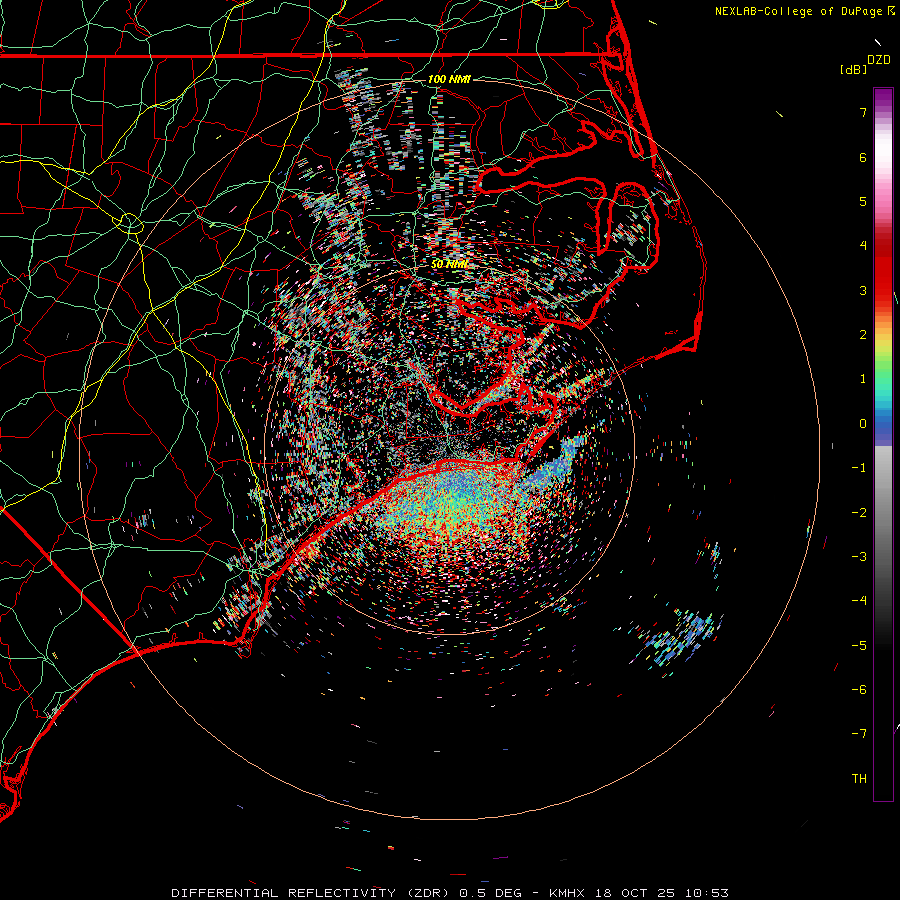Click the 100 NMI range ring label
Screen dimensions: 900x900
449,79
